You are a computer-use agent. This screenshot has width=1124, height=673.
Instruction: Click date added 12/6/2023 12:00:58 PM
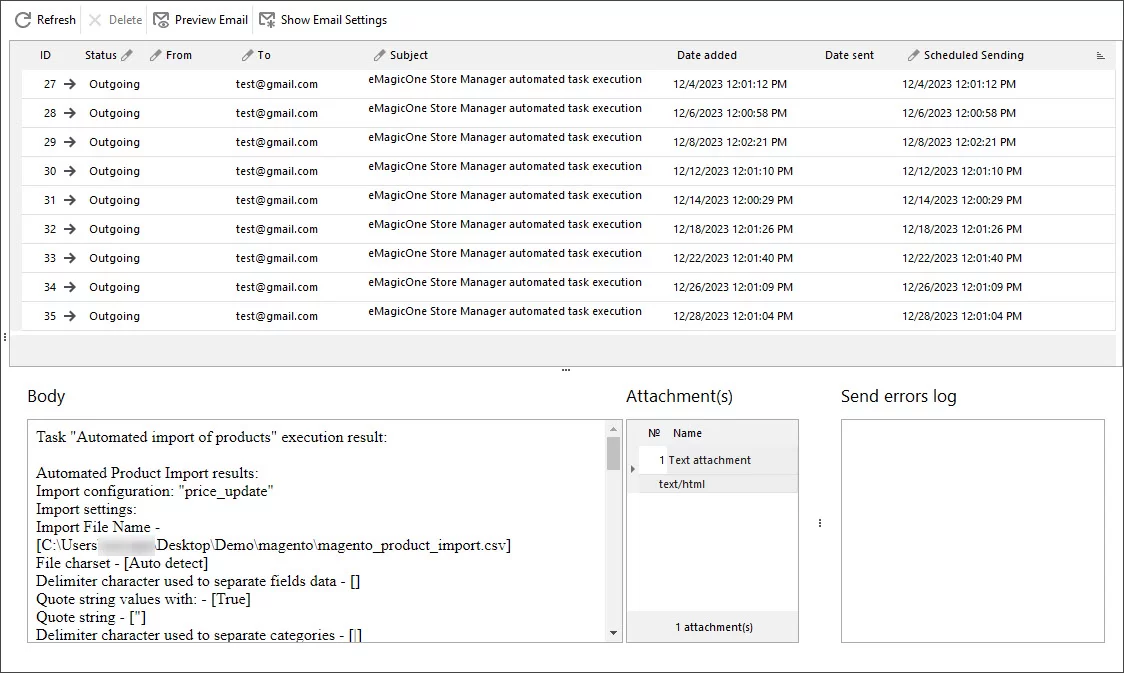730,113
